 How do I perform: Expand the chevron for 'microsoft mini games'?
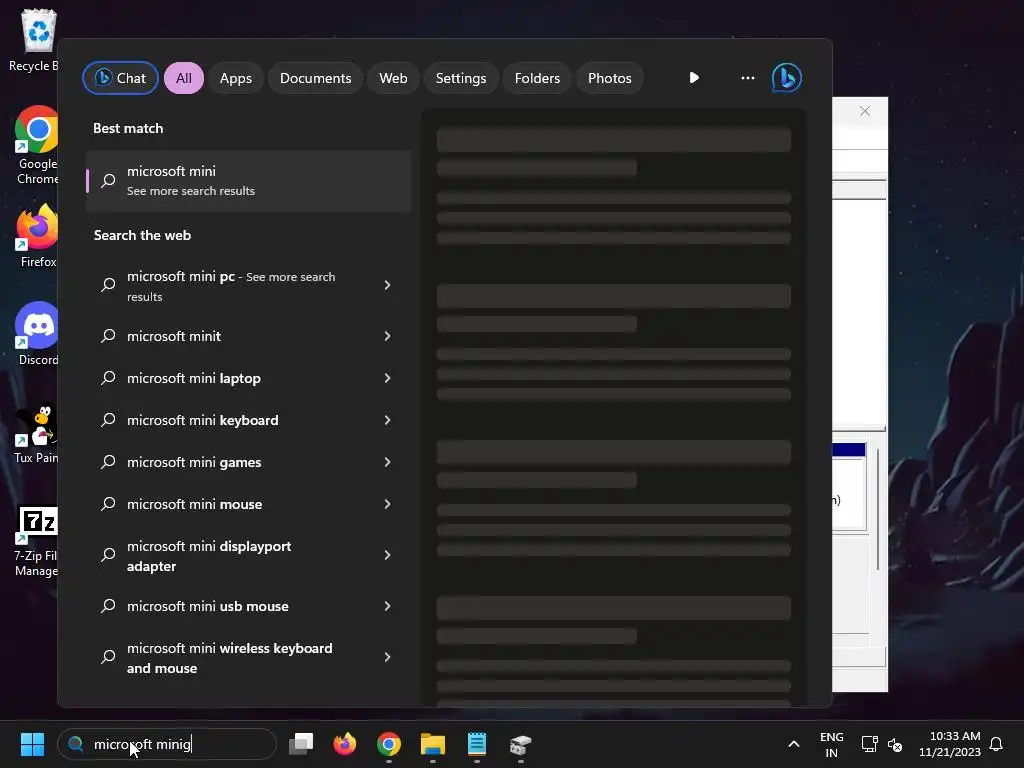[x=387, y=462]
